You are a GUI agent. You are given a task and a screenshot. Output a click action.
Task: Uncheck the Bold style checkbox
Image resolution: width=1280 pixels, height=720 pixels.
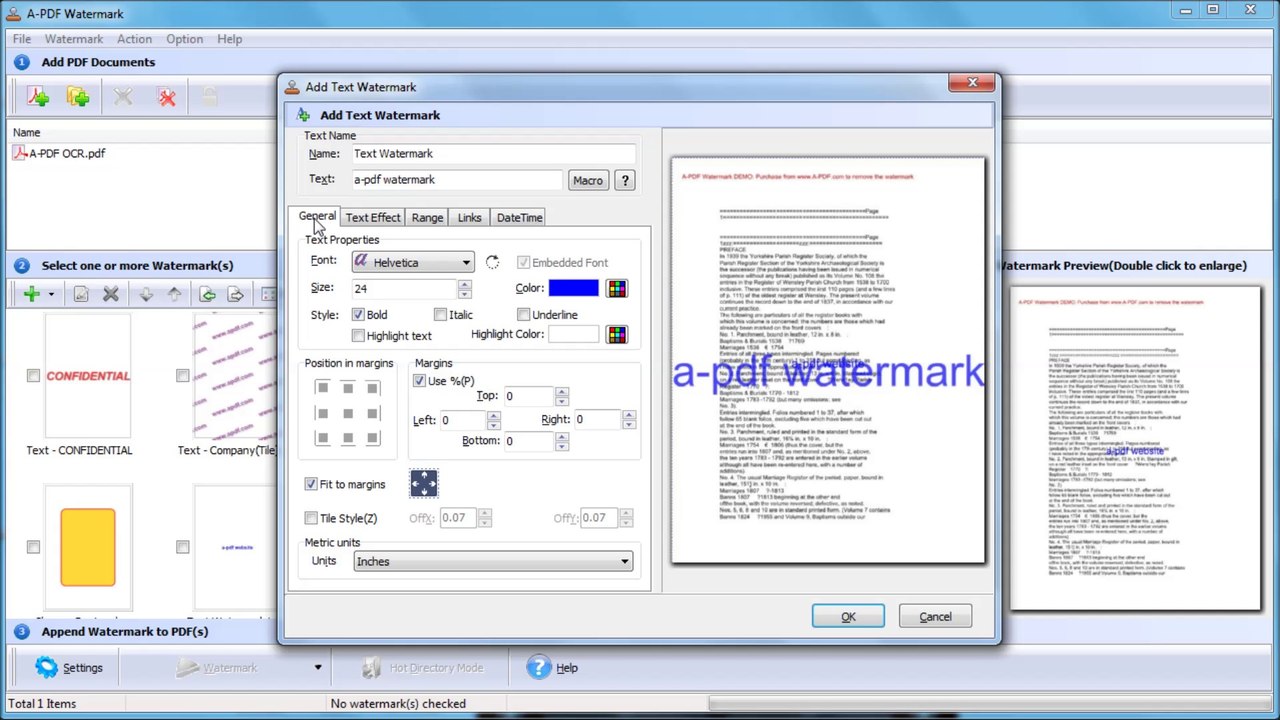pyautogui.click(x=358, y=315)
